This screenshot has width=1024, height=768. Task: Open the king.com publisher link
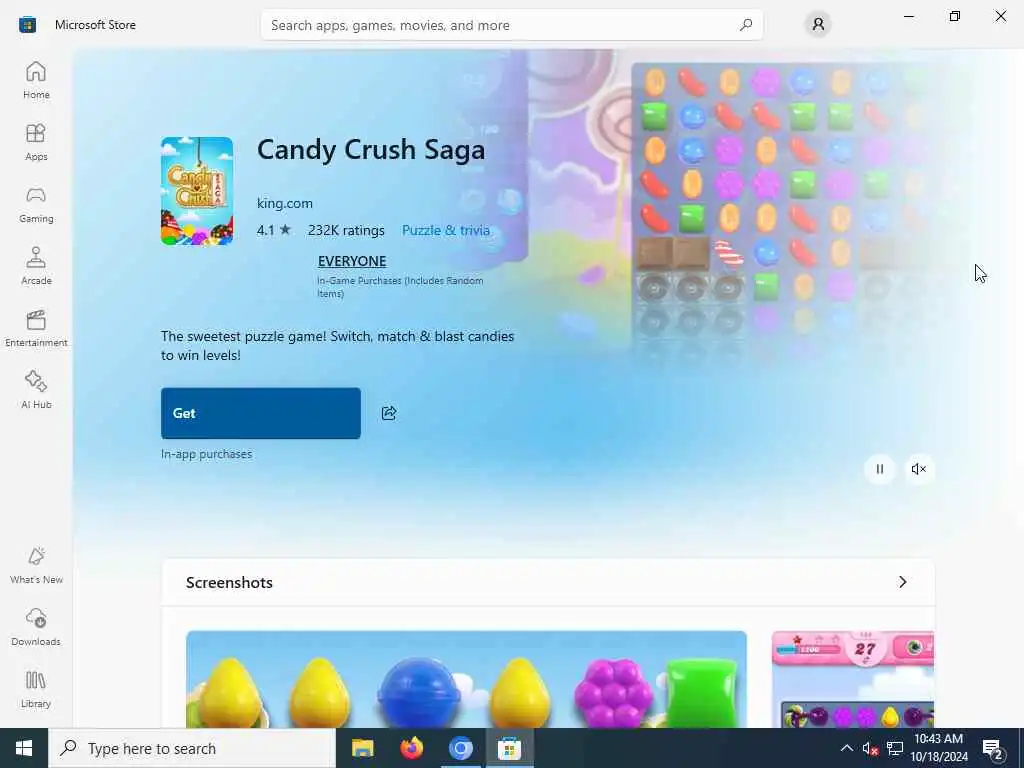(285, 203)
